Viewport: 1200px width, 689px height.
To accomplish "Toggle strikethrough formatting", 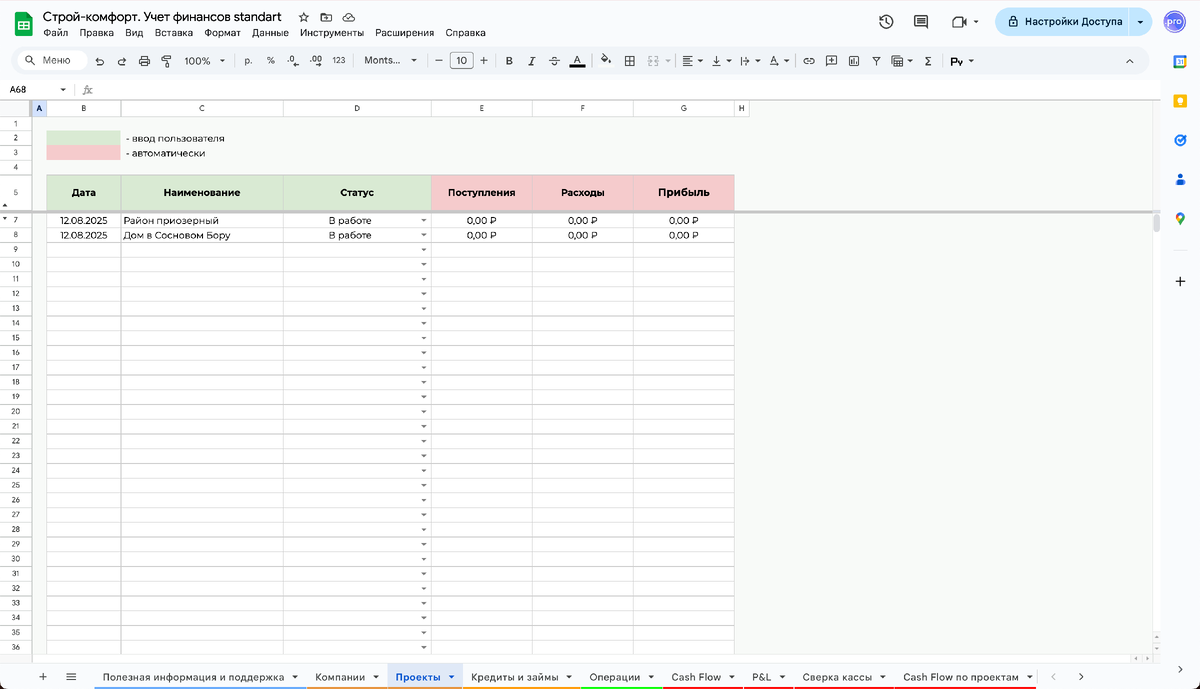I will pyautogui.click(x=554, y=61).
